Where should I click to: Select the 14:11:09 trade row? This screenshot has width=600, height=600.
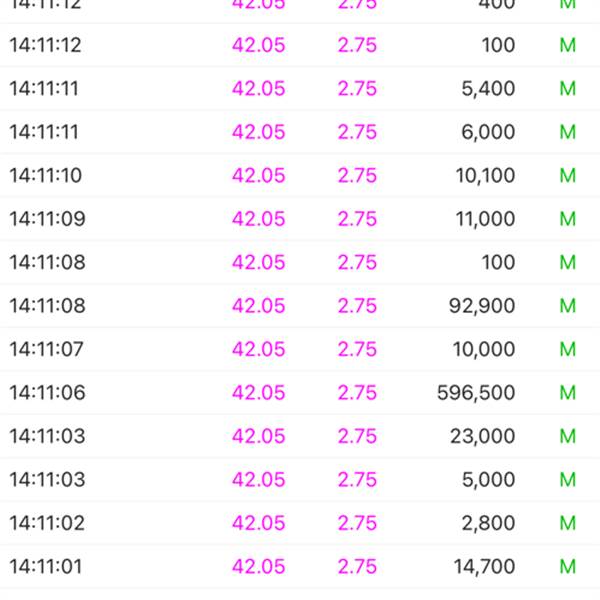point(300,219)
